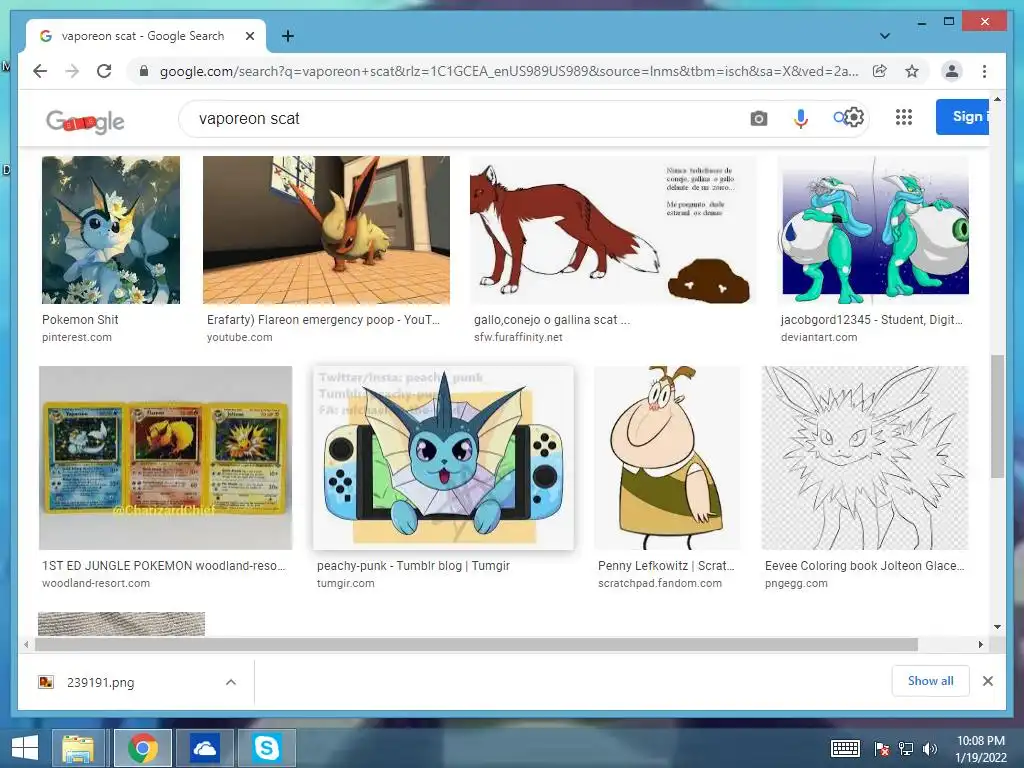Open gallo, conejo o gallina fox thumbnail
Screen dimensions: 1024x768
coord(613,230)
